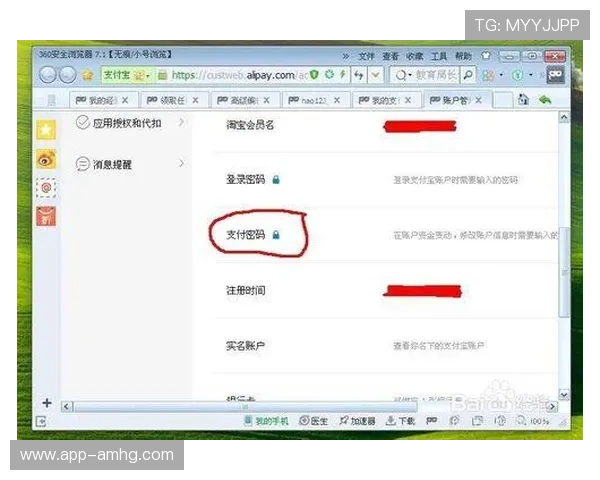
Task: Click the green security shield in address bar
Action: pyautogui.click(x=314, y=75)
